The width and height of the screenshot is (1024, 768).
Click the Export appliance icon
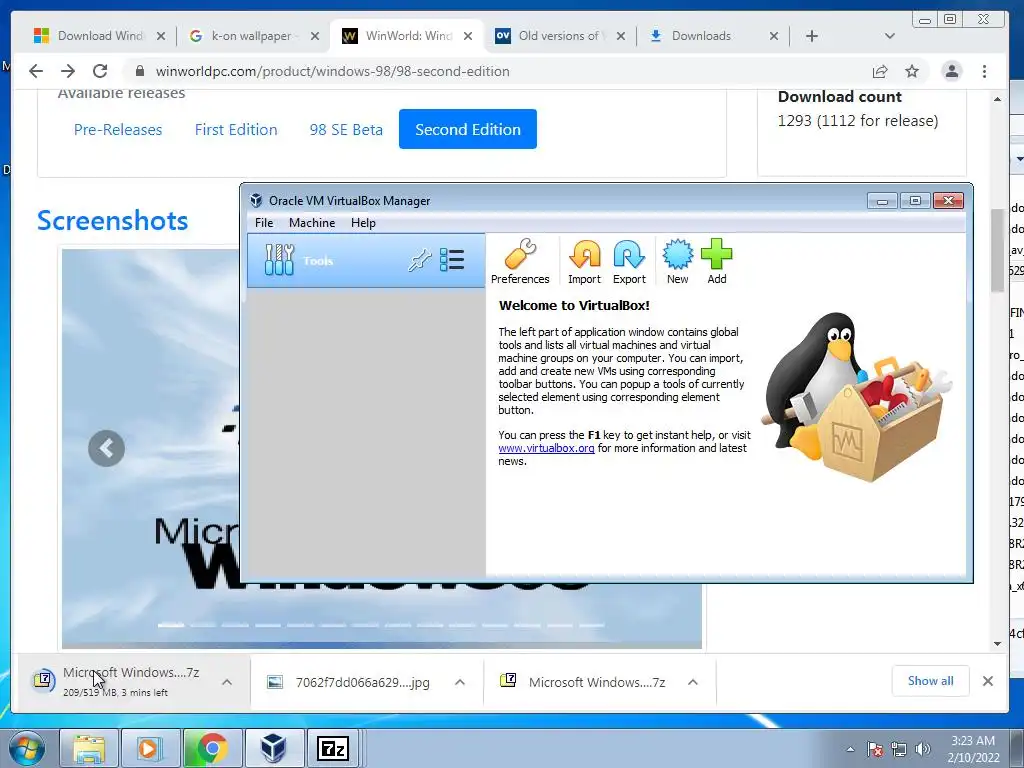pos(629,261)
